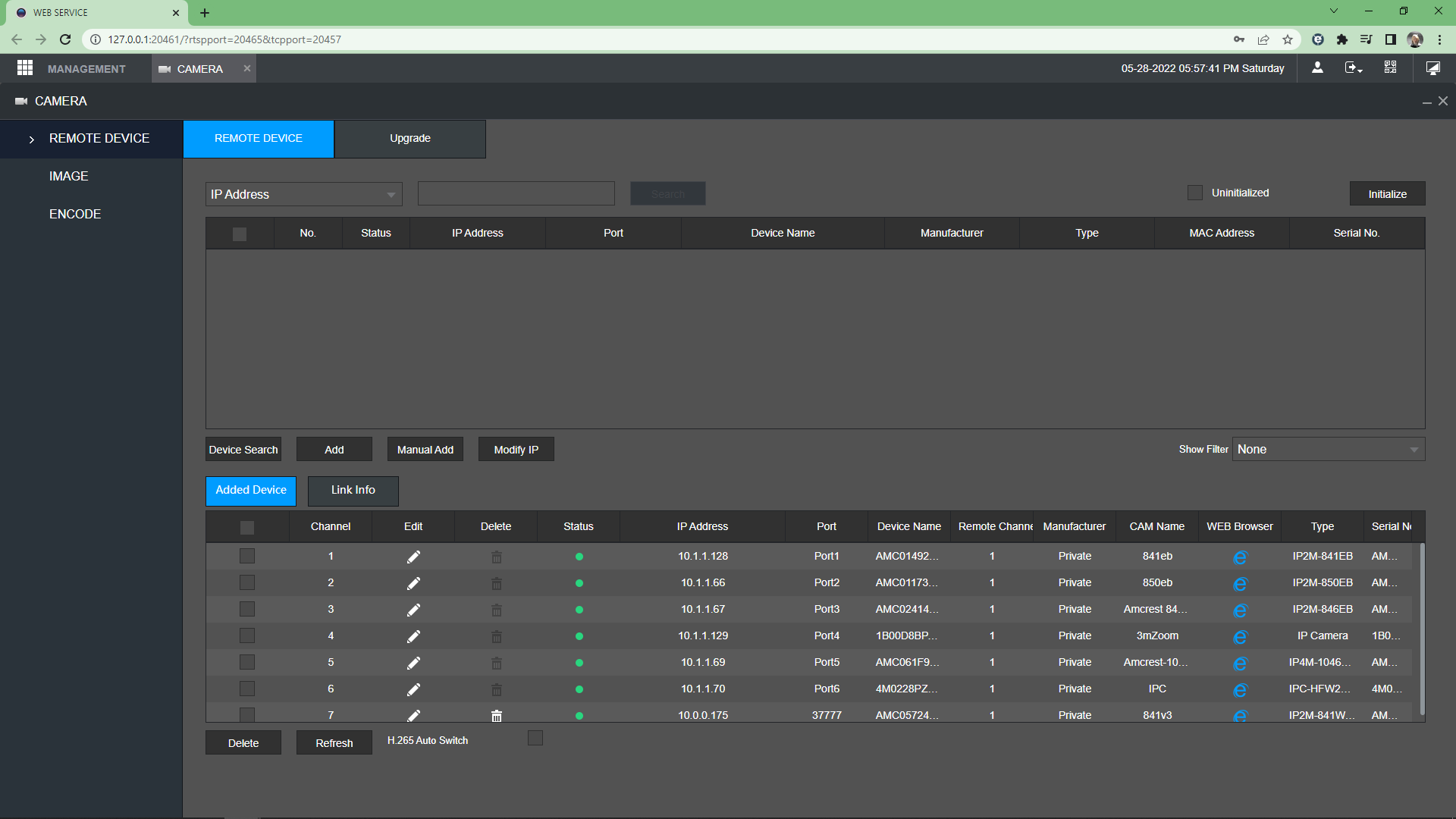Click the Initialize button
The image size is (1456, 819).
point(1388,194)
